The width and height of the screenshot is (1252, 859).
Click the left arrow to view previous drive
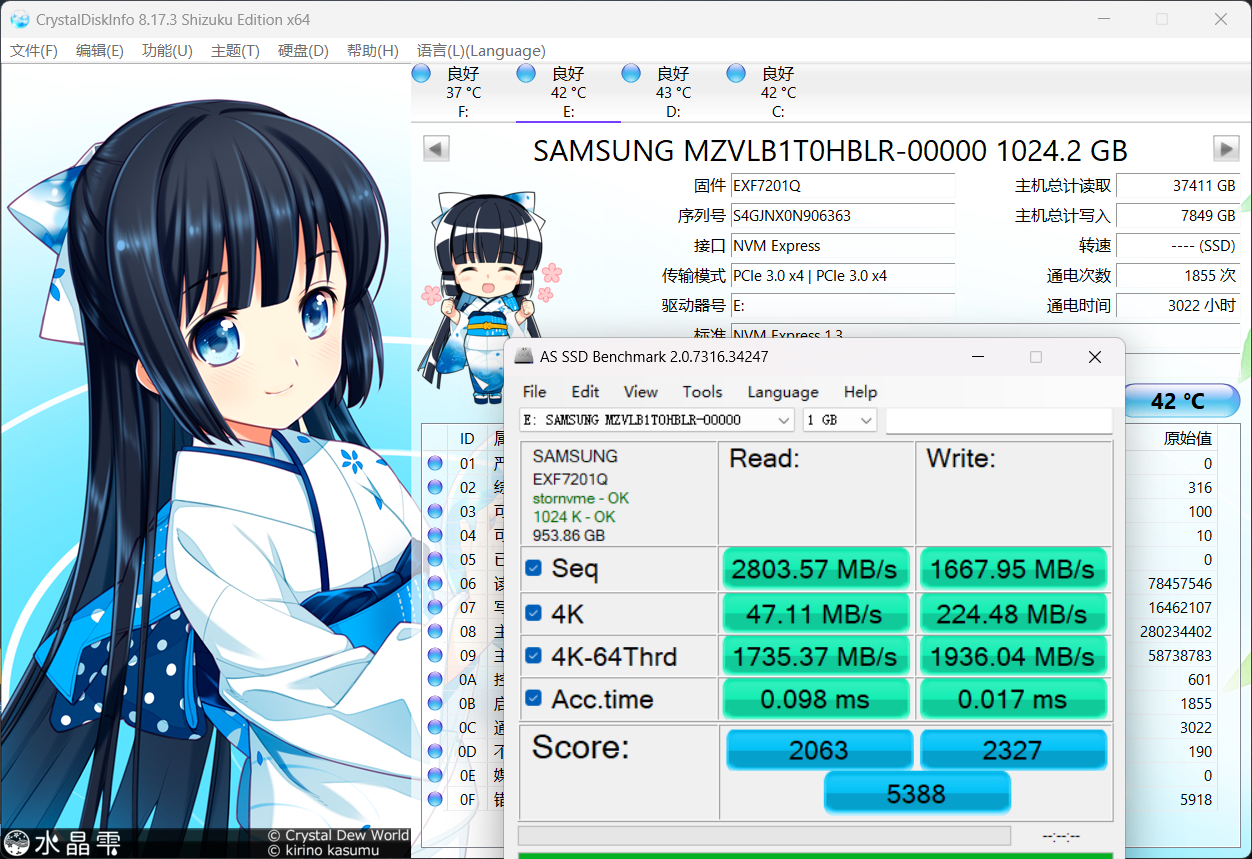(436, 148)
